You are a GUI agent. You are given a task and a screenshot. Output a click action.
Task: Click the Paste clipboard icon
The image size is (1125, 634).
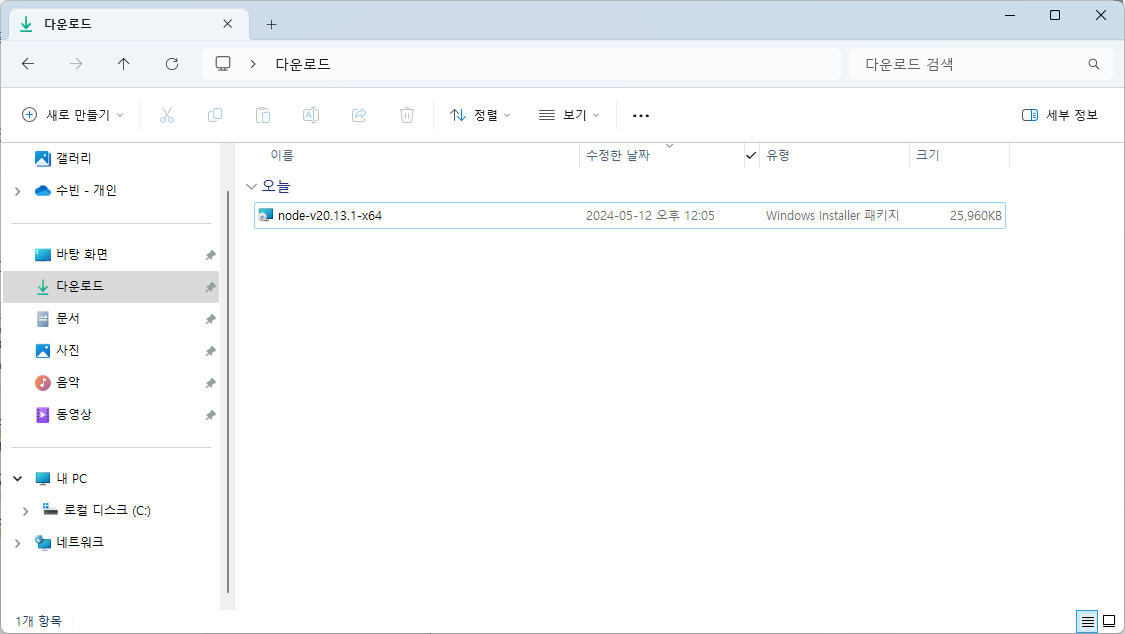pos(263,115)
